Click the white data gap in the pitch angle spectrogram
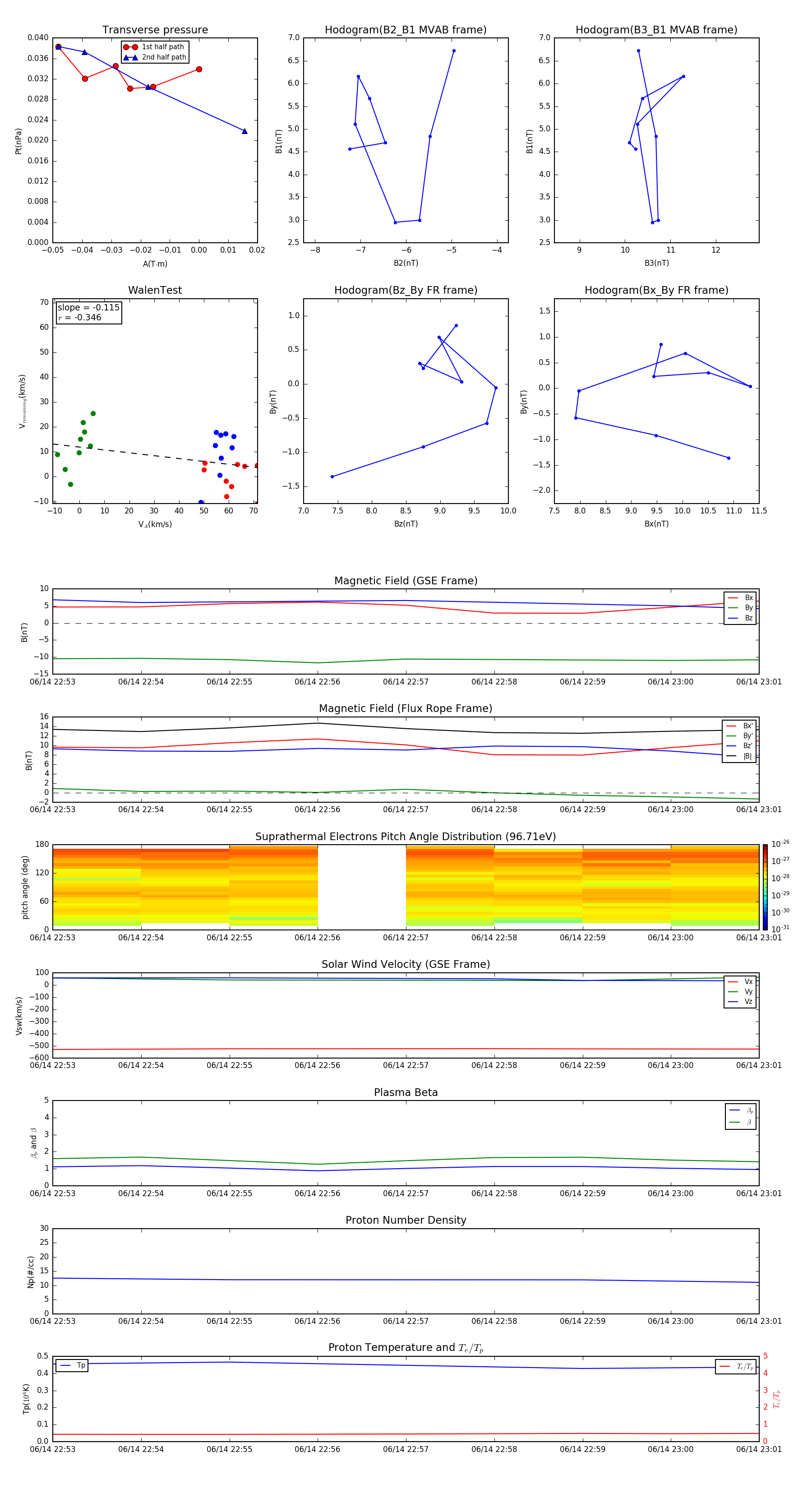812x1489 pixels. tap(362, 887)
